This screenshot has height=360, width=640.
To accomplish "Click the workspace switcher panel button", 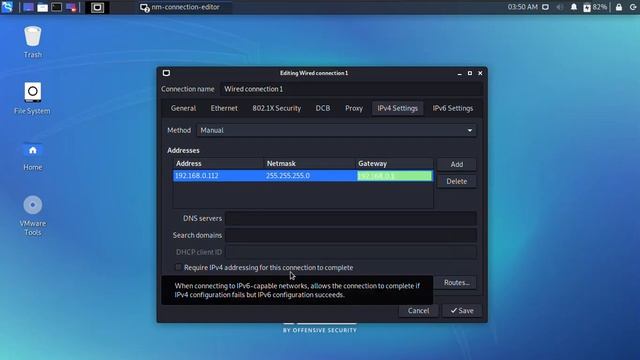I will click(x=97, y=7).
